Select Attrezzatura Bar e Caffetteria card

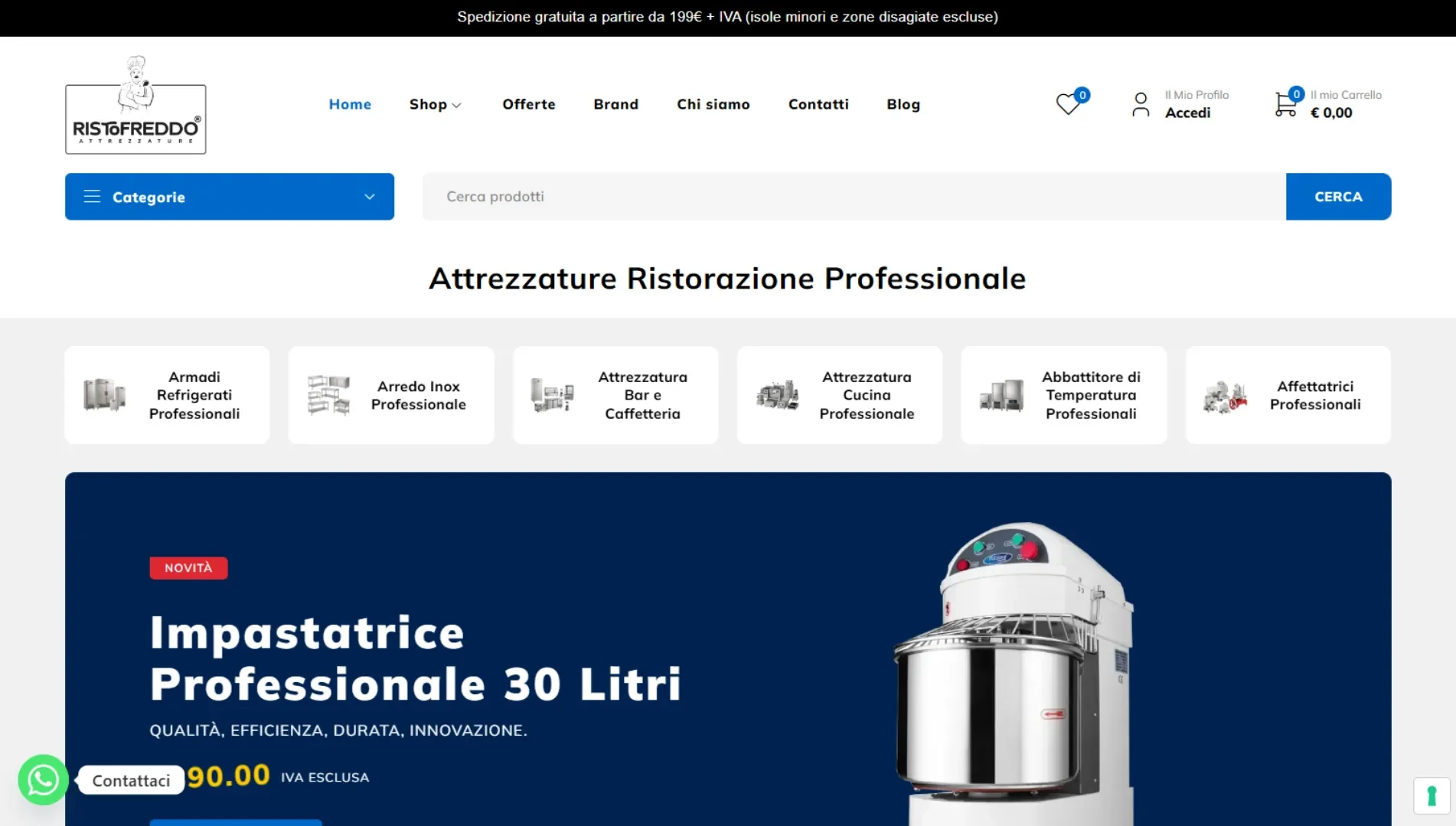click(615, 395)
